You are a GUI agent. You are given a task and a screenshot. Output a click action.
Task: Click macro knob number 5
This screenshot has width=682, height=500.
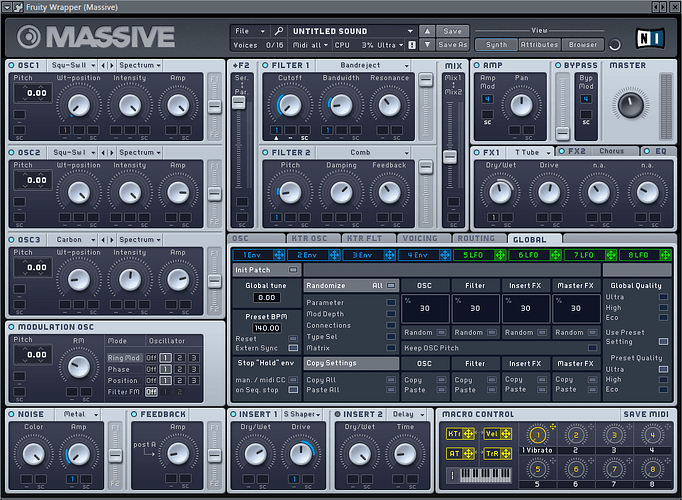538,469
